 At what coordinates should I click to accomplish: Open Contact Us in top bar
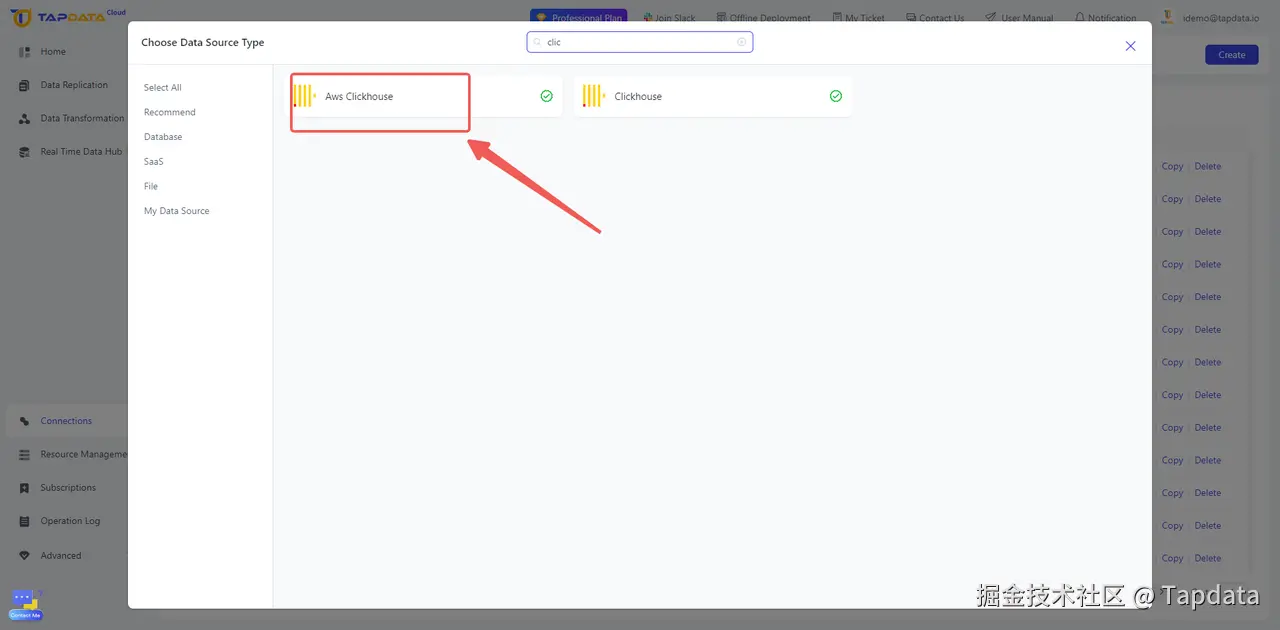(x=935, y=18)
